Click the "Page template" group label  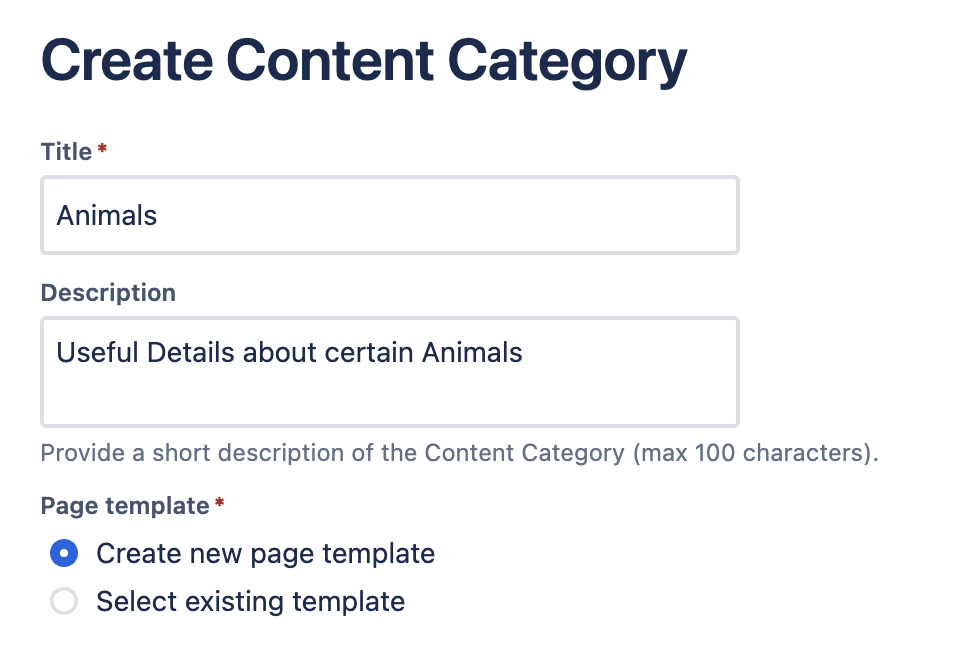coord(124,506)
